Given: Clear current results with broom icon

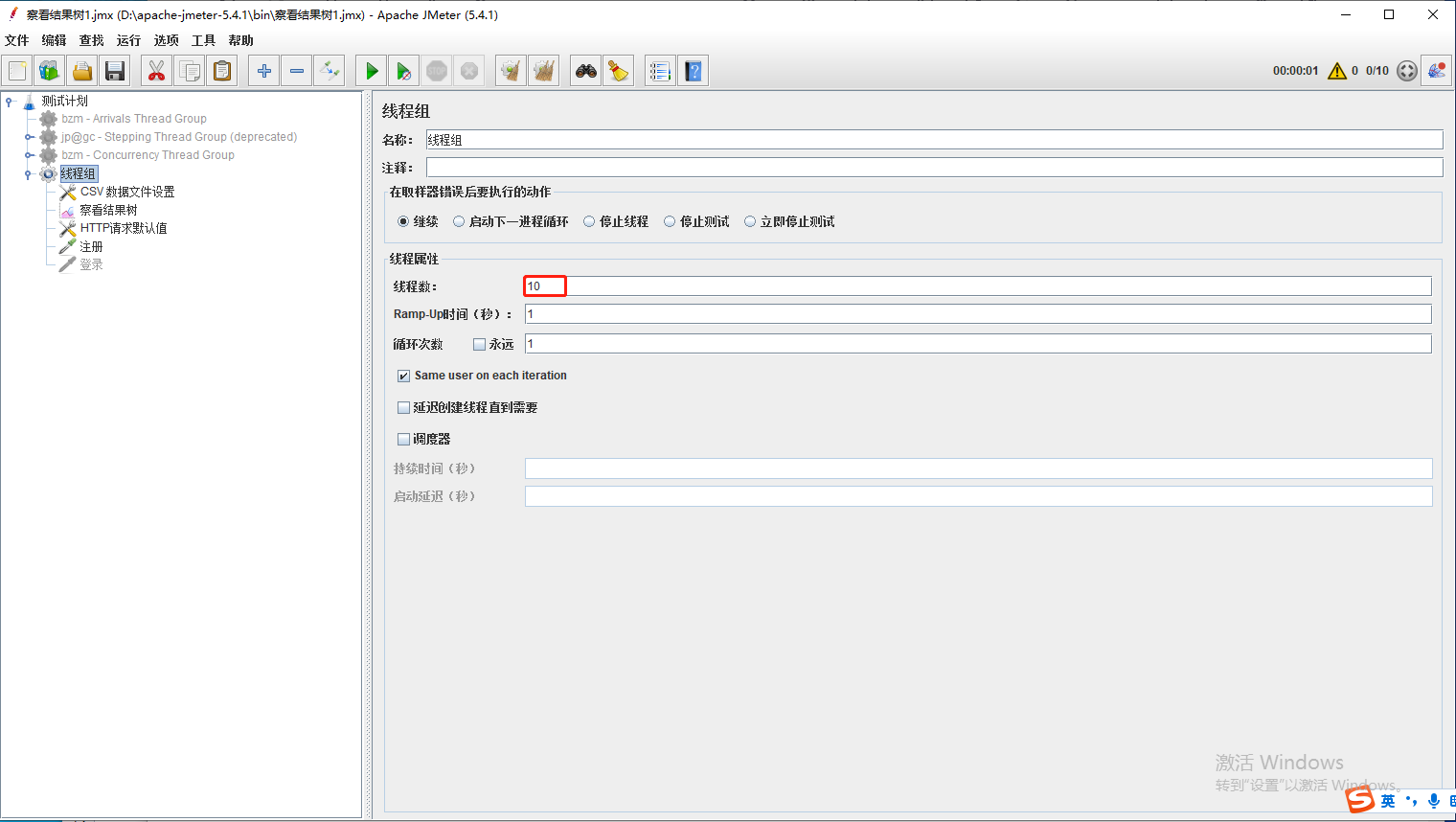Looking at the screenshot, I should (x=512, y=71).
